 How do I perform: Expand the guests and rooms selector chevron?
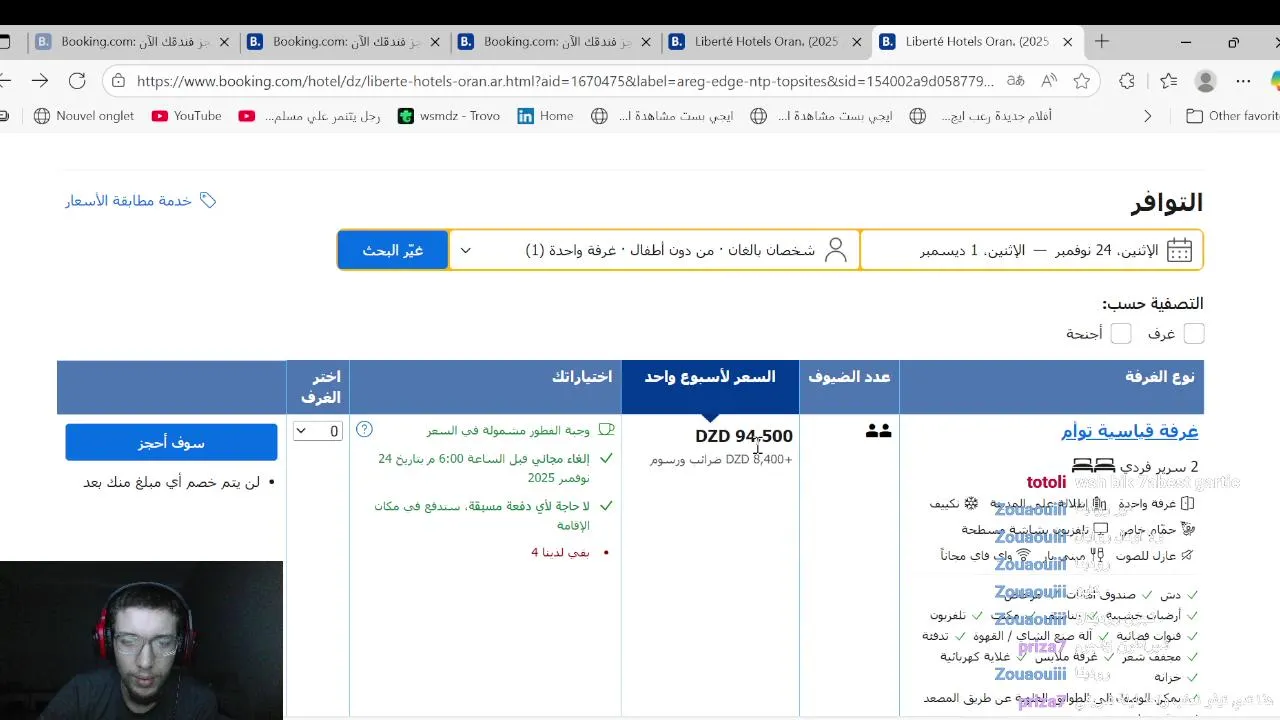coord(465,250)
